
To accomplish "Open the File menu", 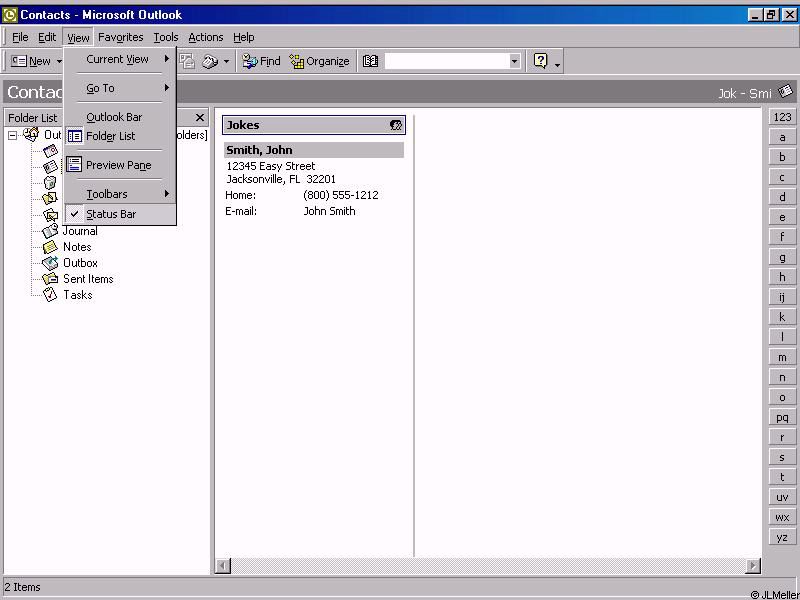I will point(20,37).
